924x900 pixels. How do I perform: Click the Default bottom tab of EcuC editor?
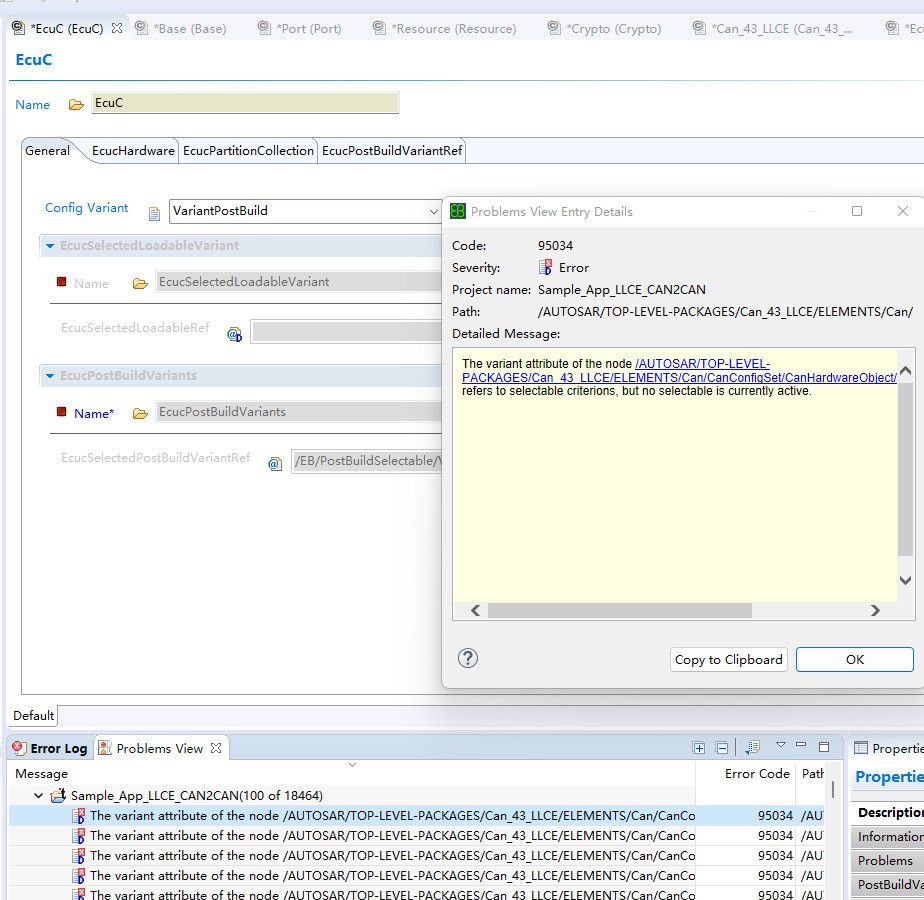[34, 715]
